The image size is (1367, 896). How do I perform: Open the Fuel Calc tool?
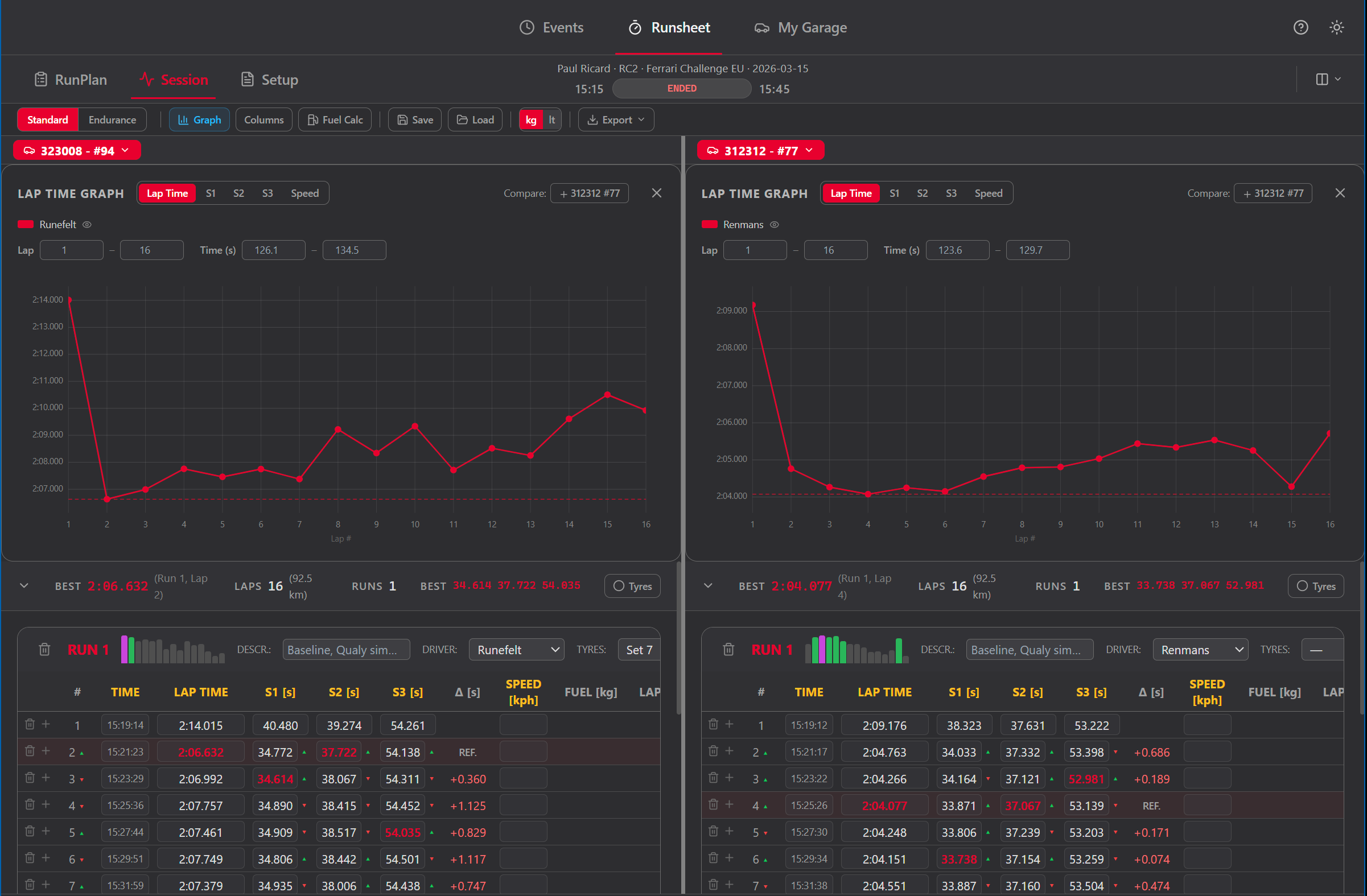point(334,119)
